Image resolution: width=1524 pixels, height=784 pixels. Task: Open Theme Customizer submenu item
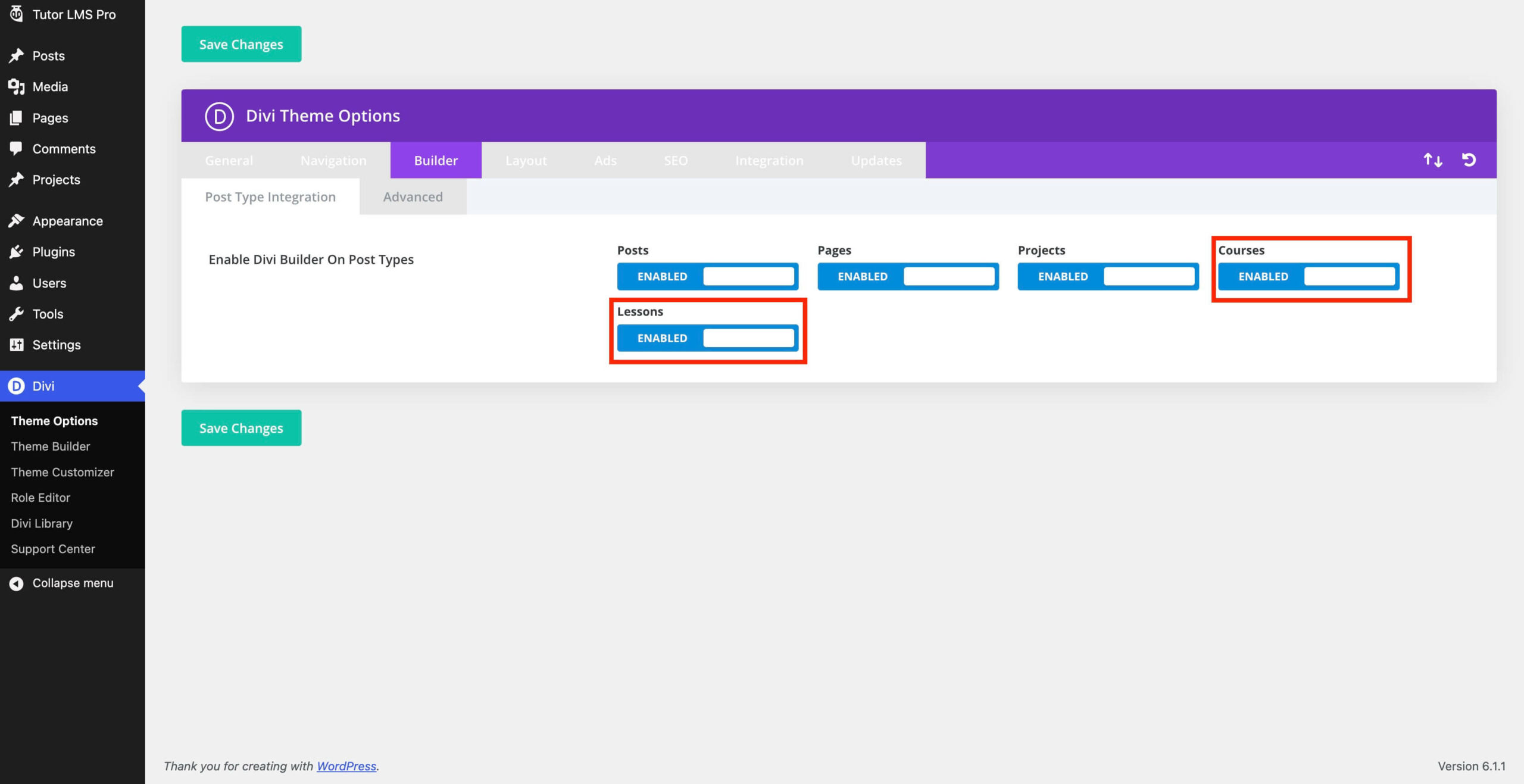coord(63,472)
